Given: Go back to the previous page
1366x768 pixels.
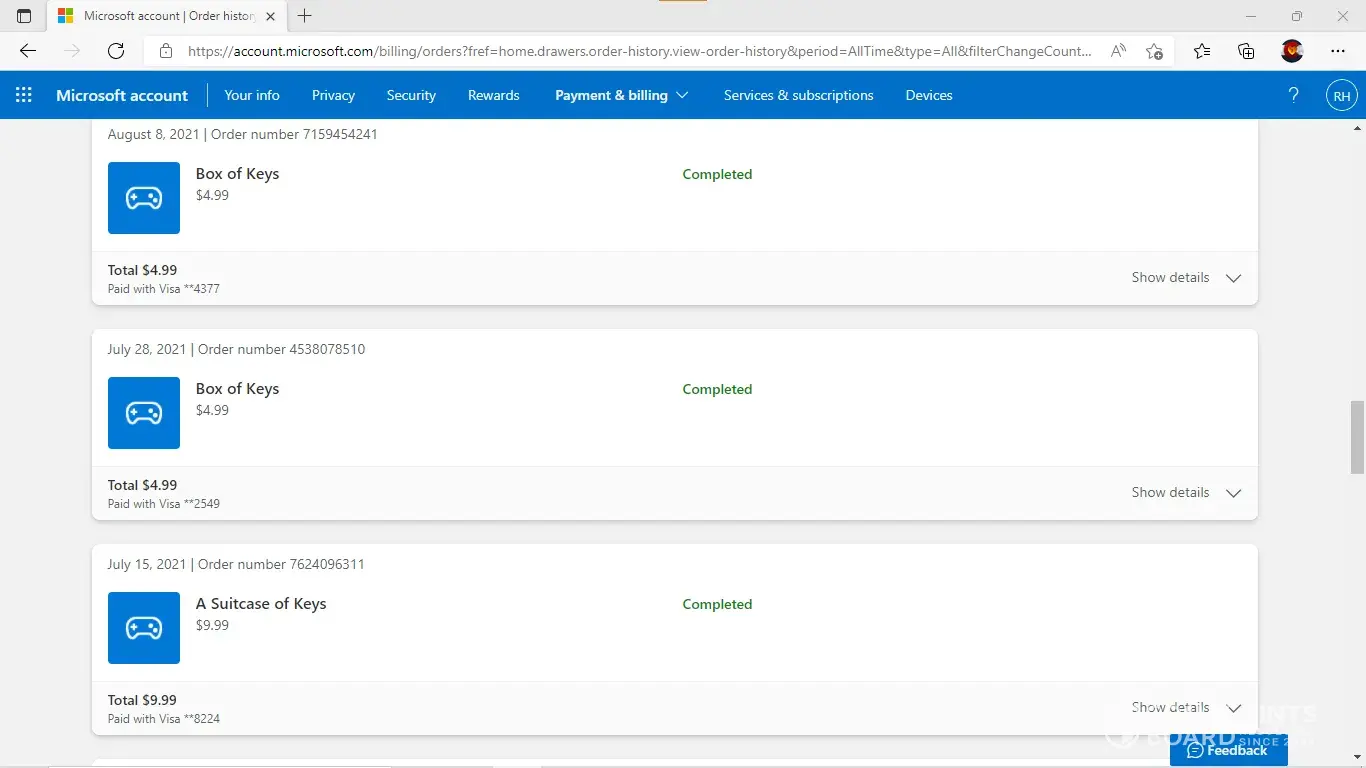Looking at the screenshot, I should pos(28,51).
